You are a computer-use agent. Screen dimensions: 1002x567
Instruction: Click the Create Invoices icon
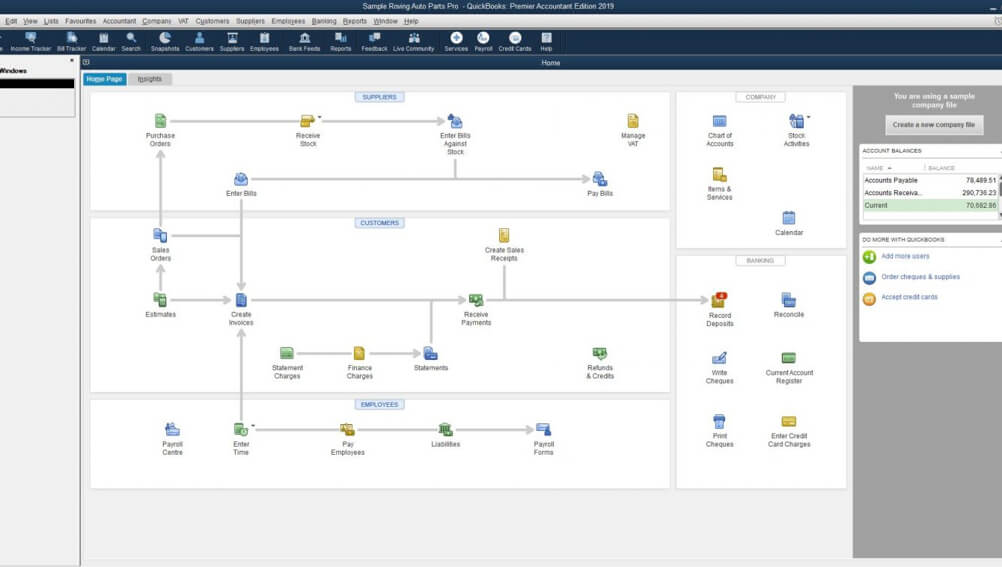click(241, 300)
